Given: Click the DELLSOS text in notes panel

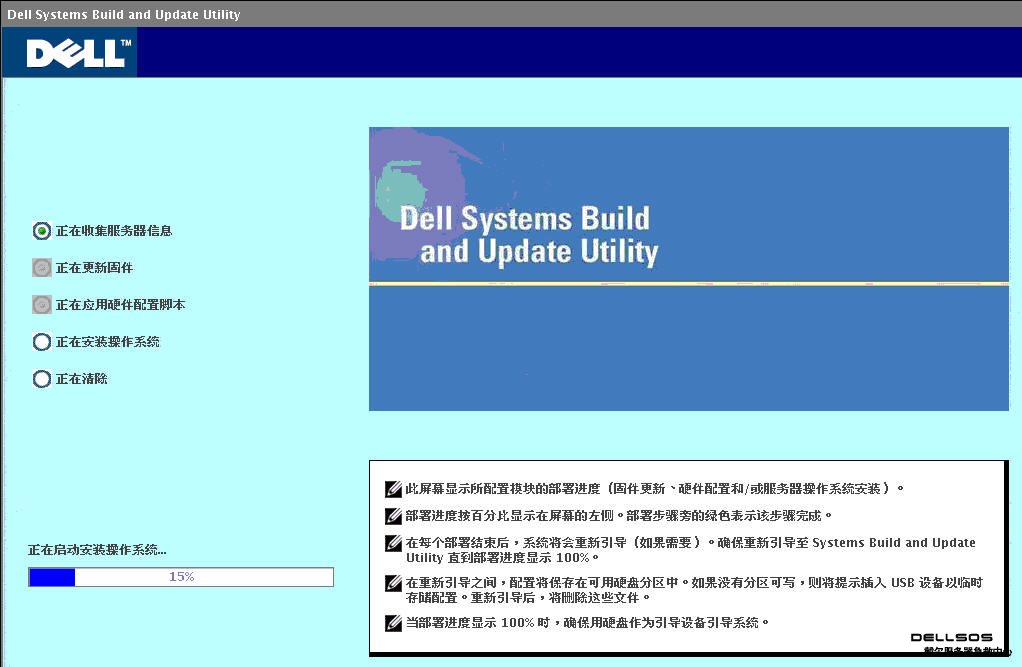Looking at the screenshot, I should (952, 637).
